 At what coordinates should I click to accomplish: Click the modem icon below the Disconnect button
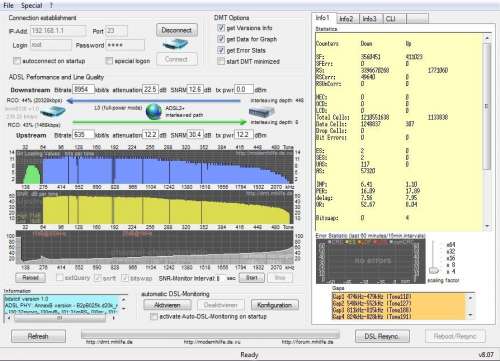[x=175, y=44]
